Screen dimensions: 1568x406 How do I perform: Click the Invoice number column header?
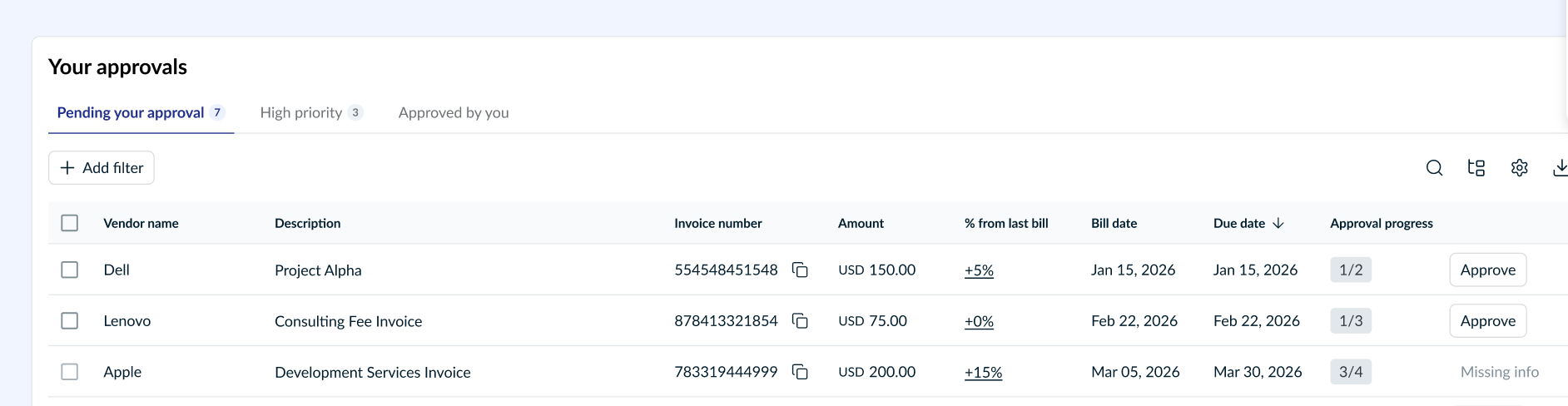click(718, 223)
